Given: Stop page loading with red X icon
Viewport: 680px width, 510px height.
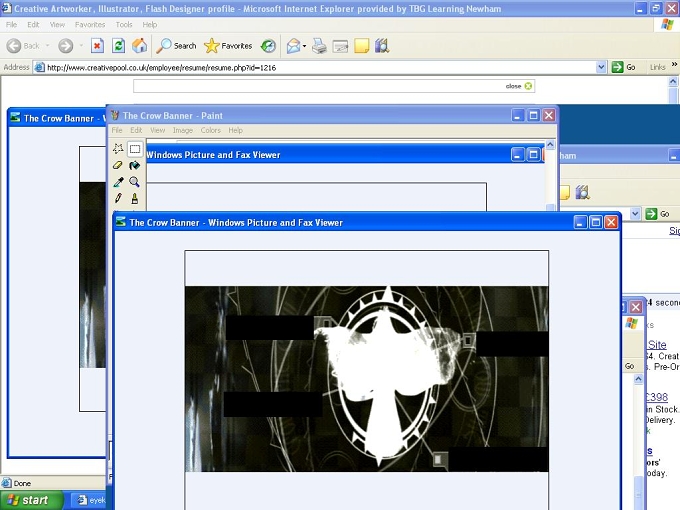Looking at the screenshot, I should pyautogui.click(x=97, y=46).
